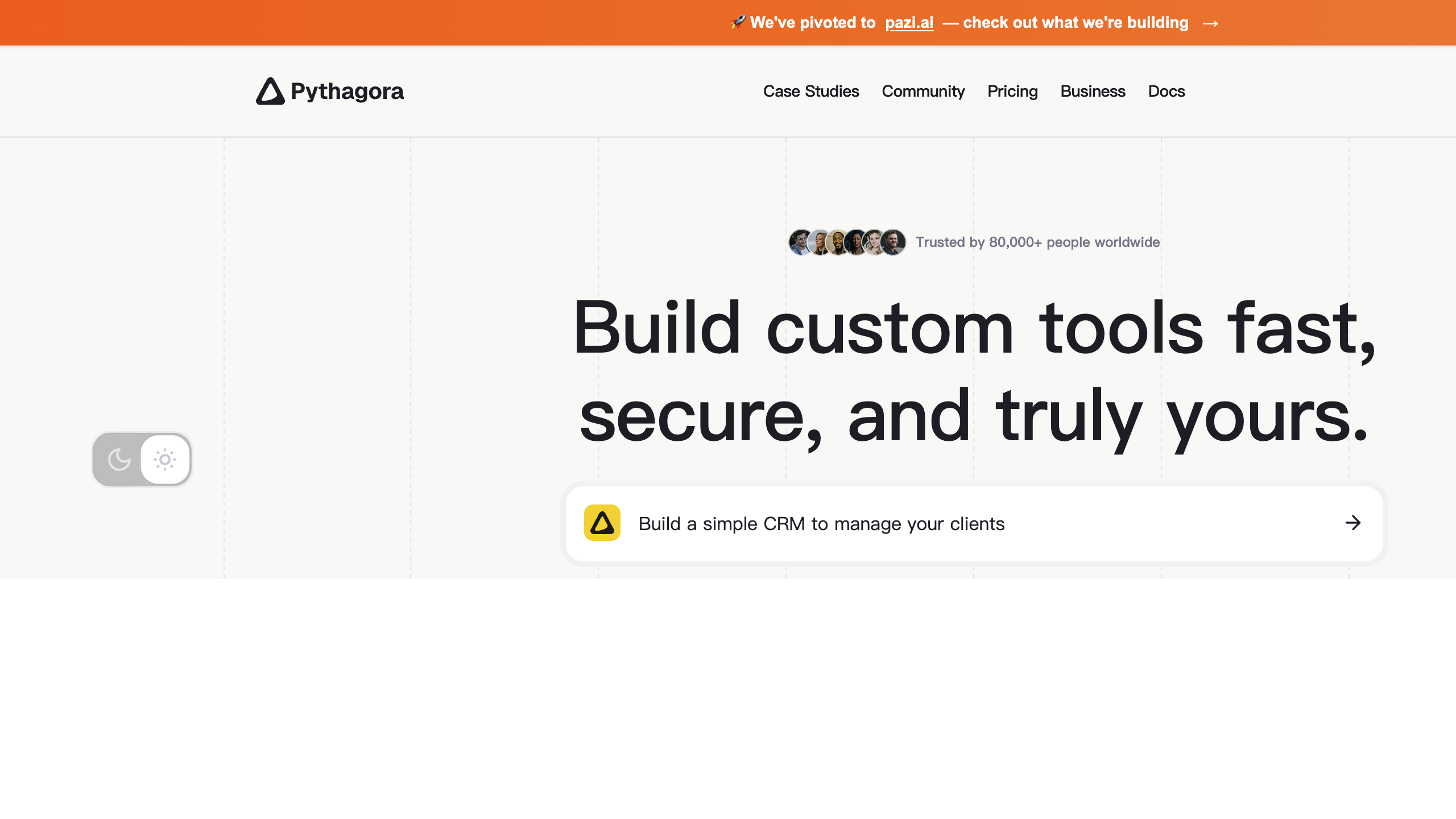This screenshot has height=819, width=1456.
Task: Follow the pazi.ai link in banner
Action: point(909,23)
